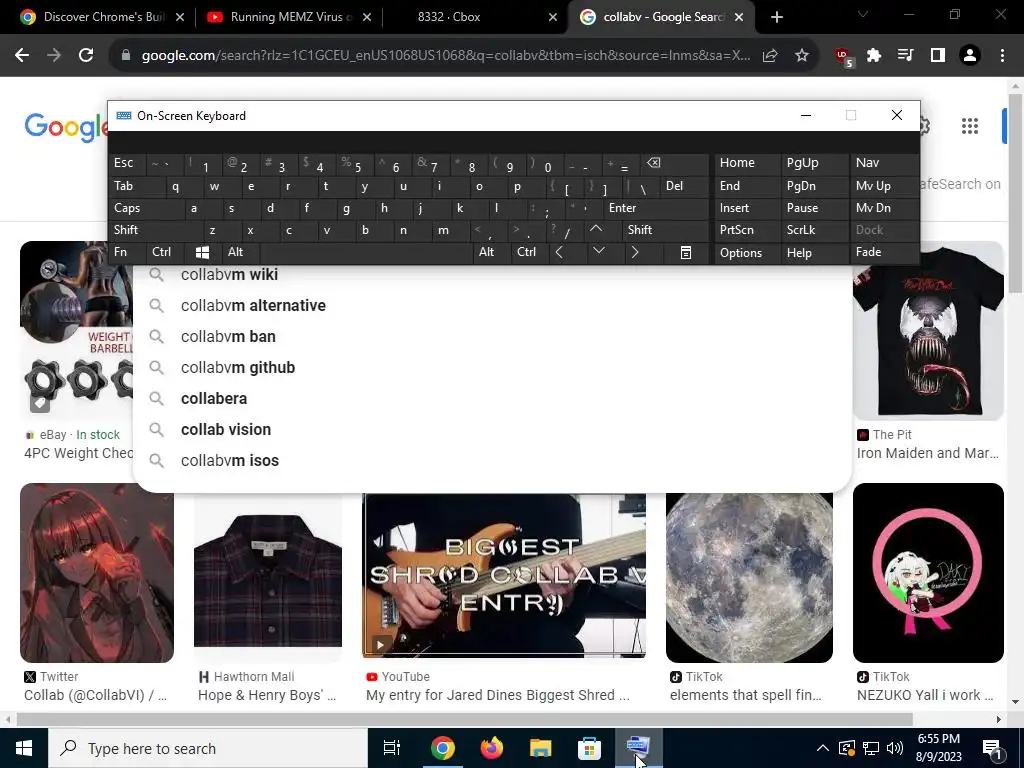The height and width of the screenshot is (768, 1024).
Task: Open the volume icon in system tray
Action: pos(895,748)
